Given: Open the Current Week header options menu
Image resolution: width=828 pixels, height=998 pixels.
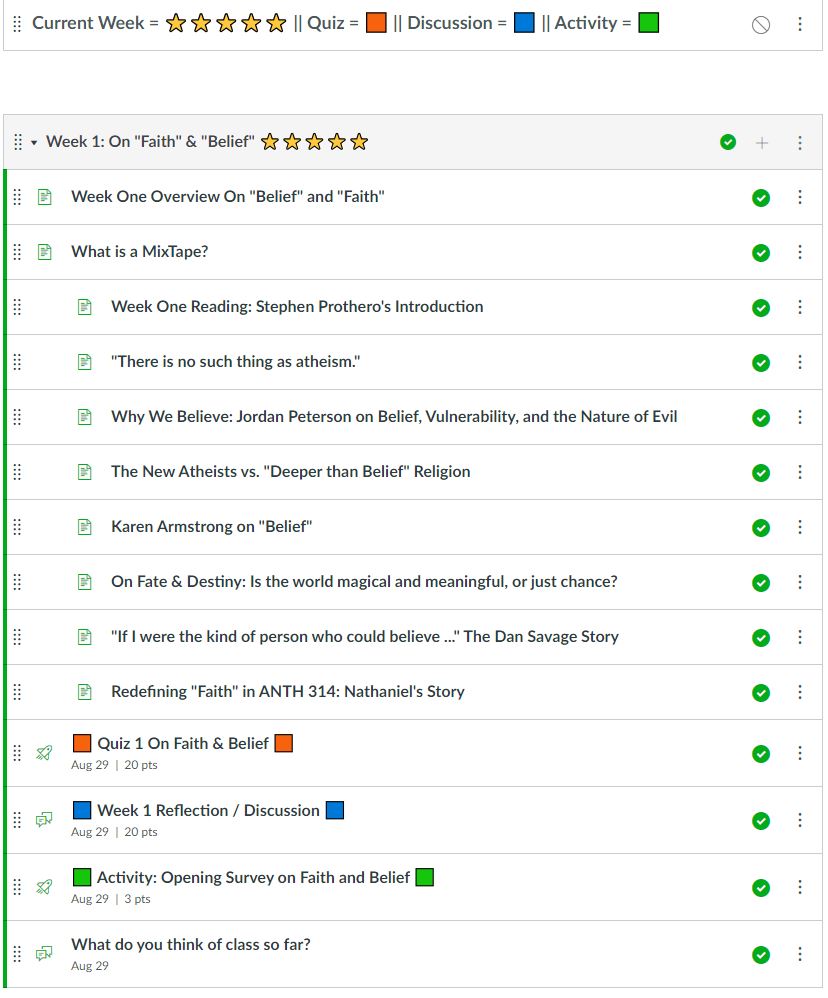Looking at the screenshot, I should coord(799,24).
